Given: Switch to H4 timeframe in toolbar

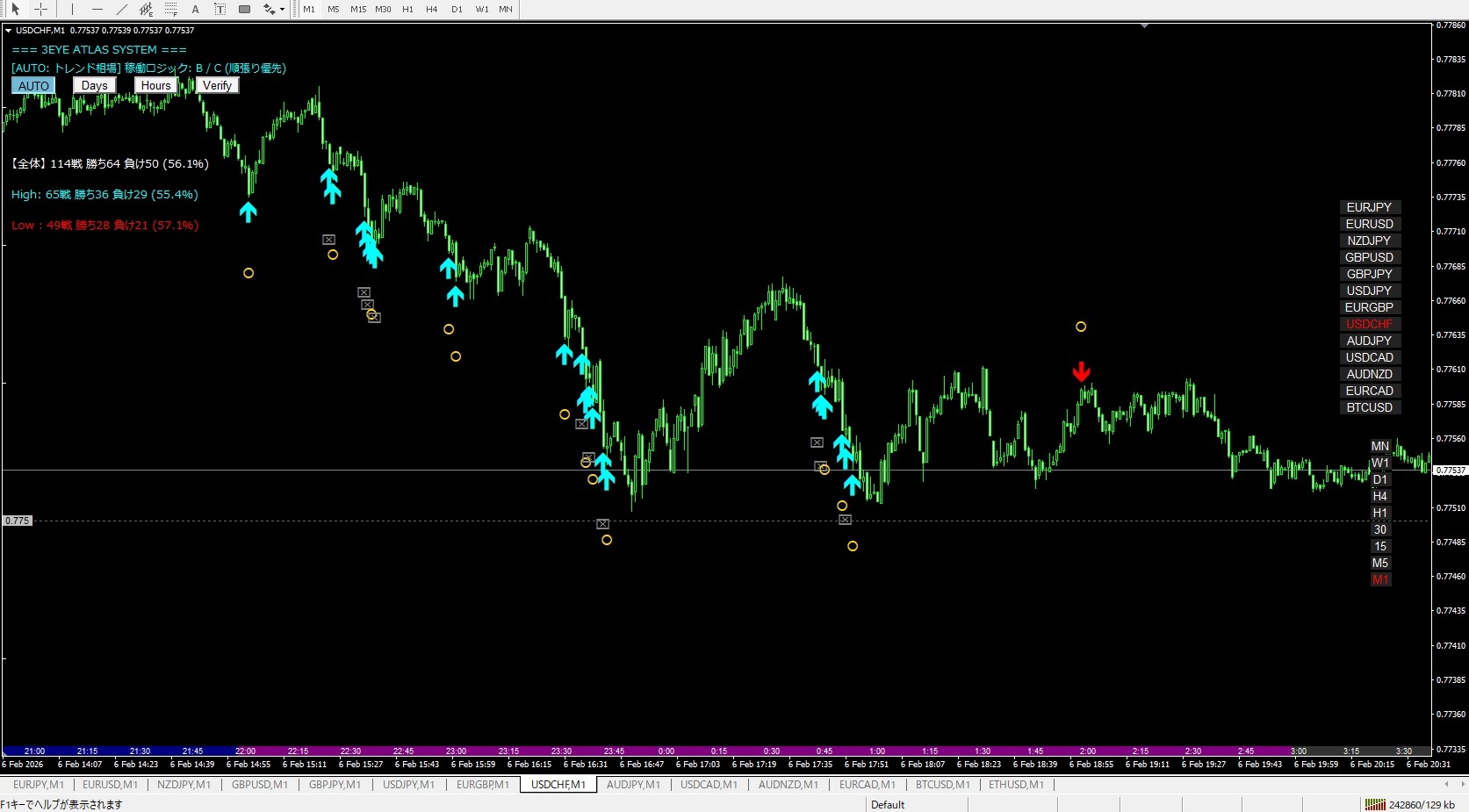Looking at the screenshot, I should [x=431, y=9].
